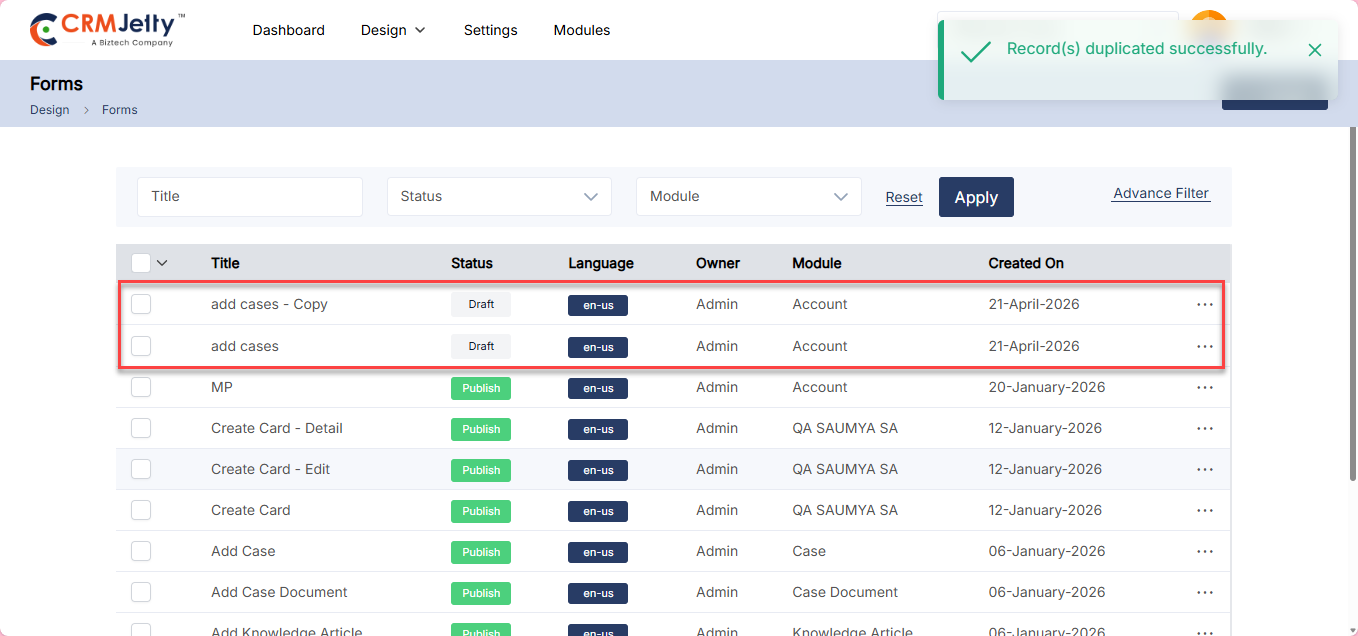Click in the Title filter field

click(x=250, y=197)
